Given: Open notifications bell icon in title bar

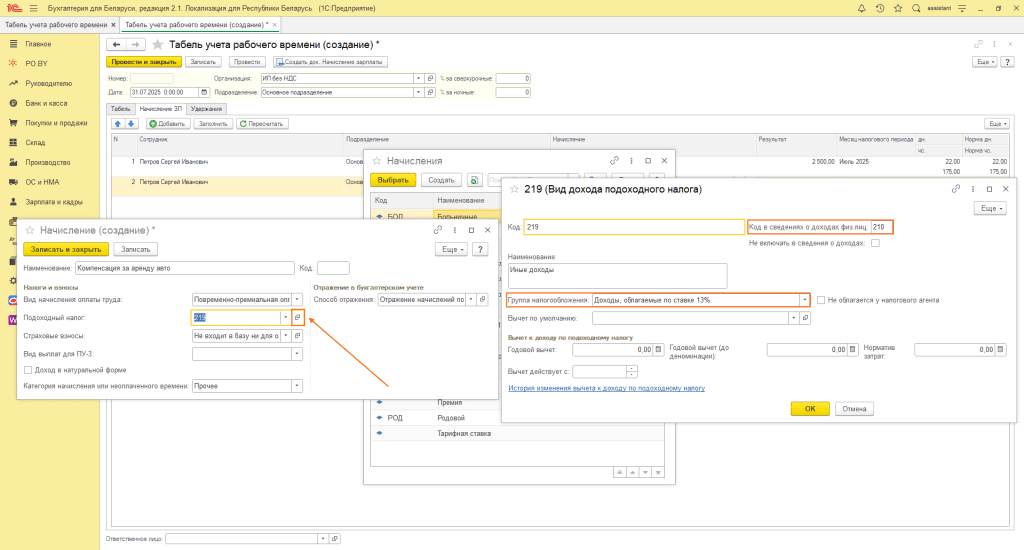Looking at the screenshot, I should pyautogui.click(x=861, y=8).
